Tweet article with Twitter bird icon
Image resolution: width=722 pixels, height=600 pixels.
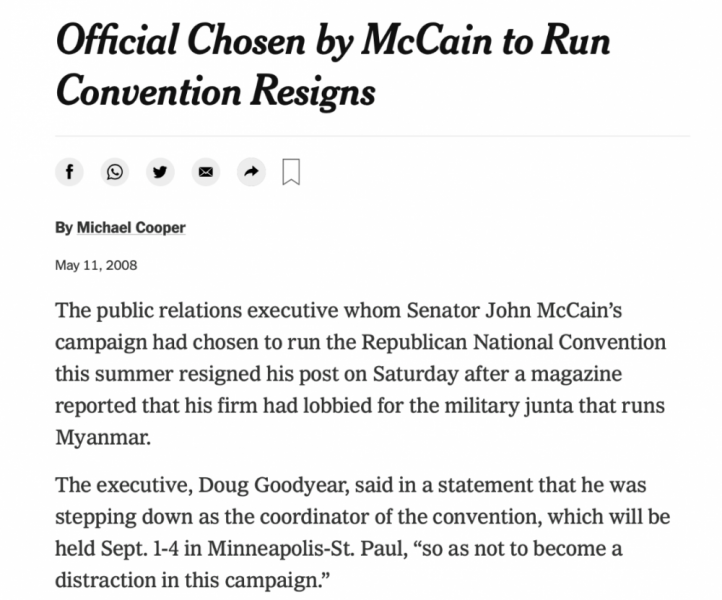click(x=160, y=172)
